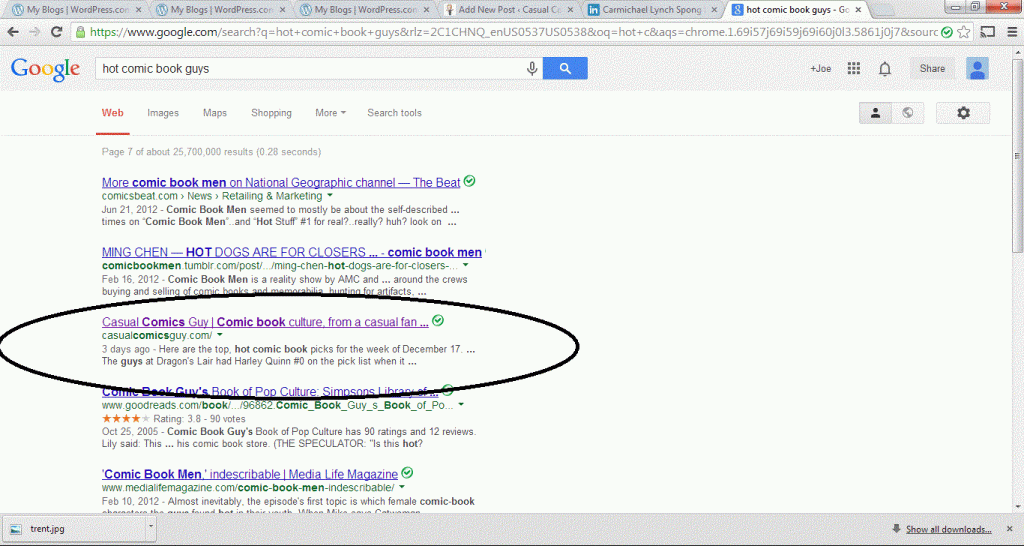Open Google notifications bell
The height and width of the screenshot is (546, 1024).
[885, 69]
